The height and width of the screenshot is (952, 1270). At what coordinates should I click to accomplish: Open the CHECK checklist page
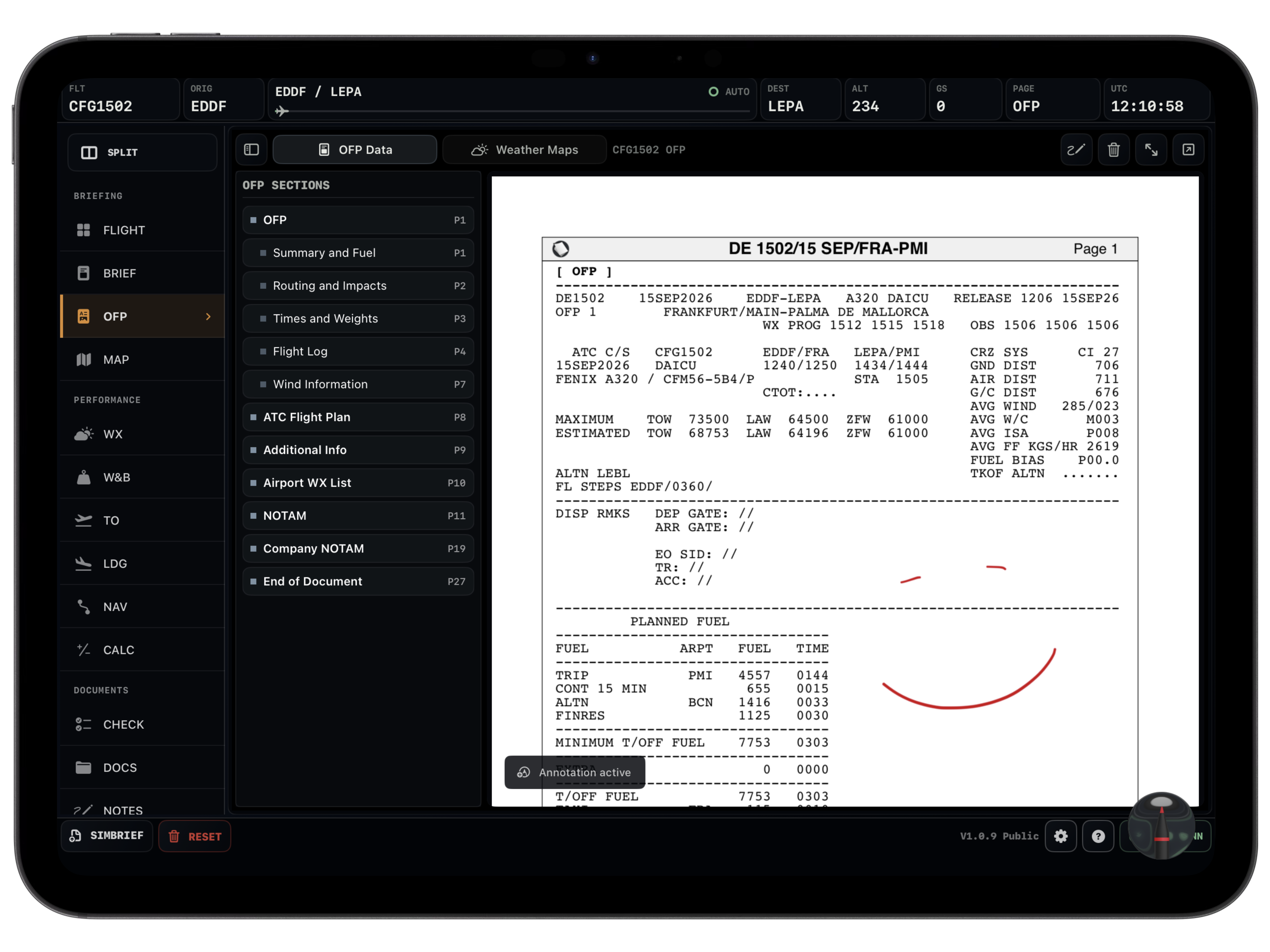click(142, 724)
